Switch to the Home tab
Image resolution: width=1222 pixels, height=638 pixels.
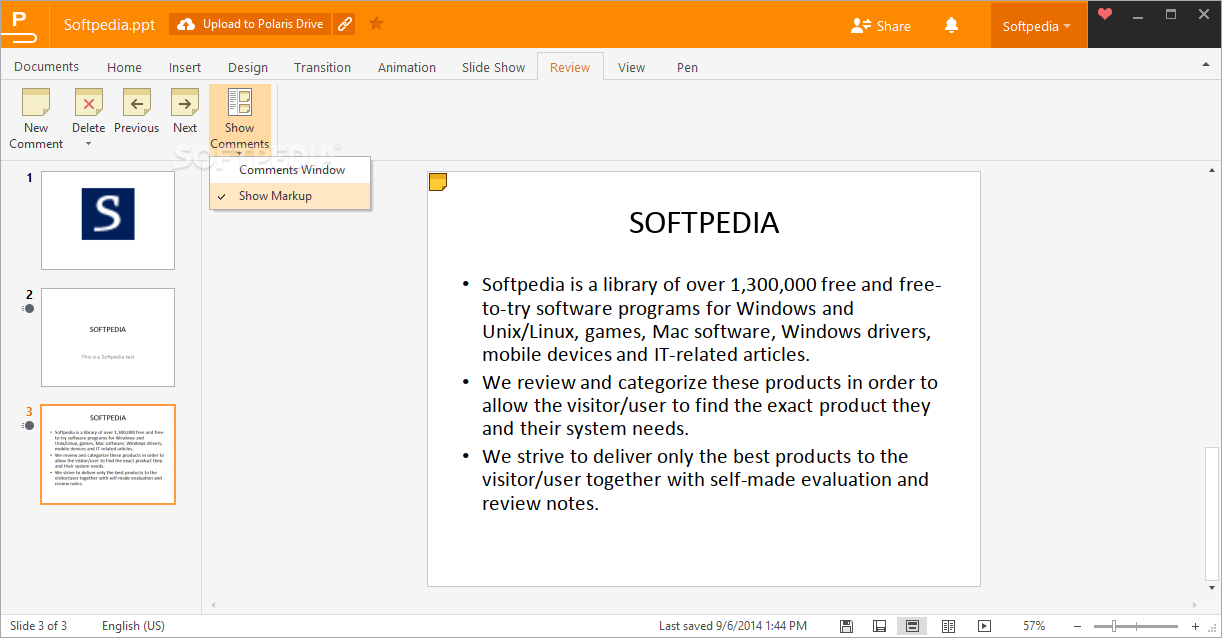[124, 67]
